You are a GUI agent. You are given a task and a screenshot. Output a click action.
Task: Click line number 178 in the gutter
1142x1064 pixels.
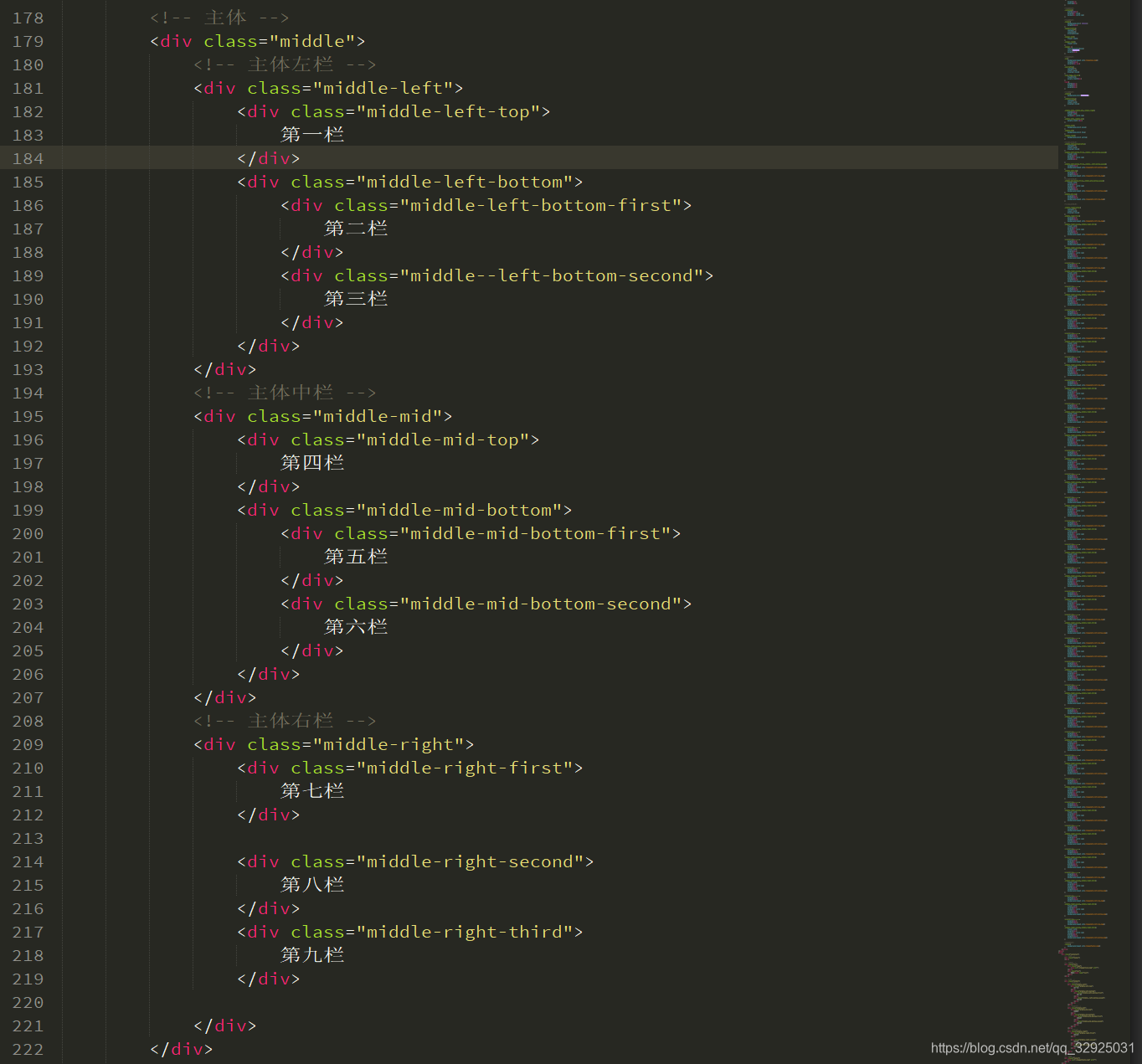click(28, 18)
